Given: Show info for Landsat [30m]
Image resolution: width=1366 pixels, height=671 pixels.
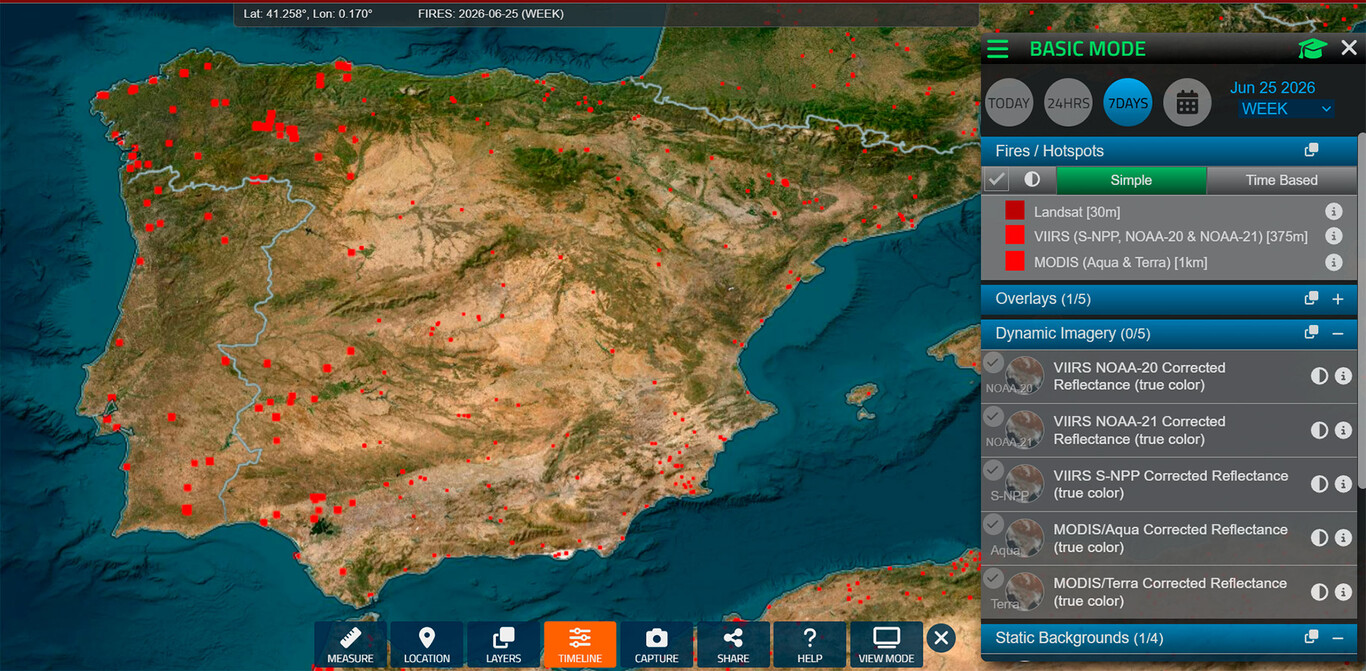Looking at the screenshot, I should click(x=1333, y=212).
